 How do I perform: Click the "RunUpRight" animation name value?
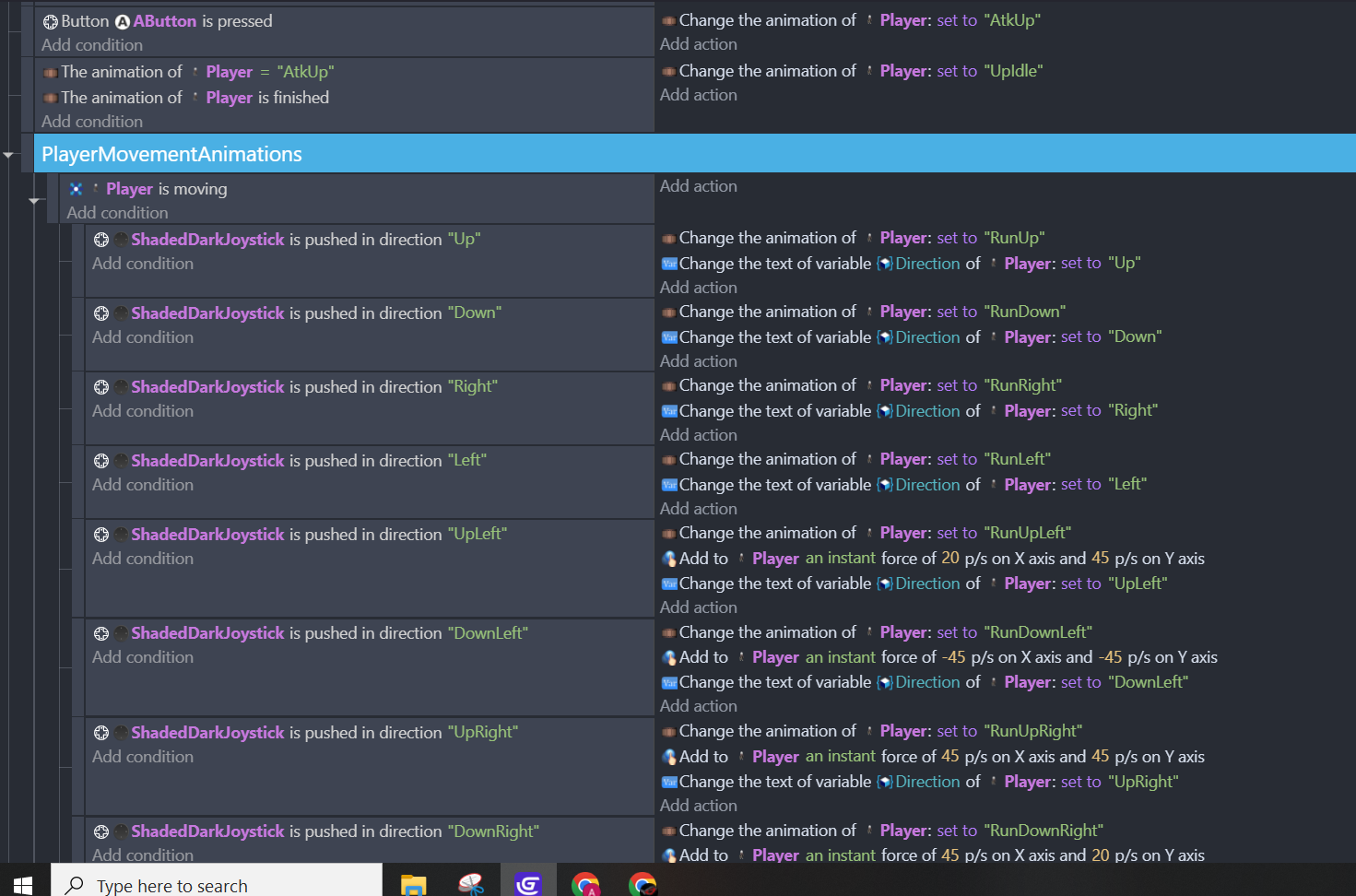click(1033, 731)
